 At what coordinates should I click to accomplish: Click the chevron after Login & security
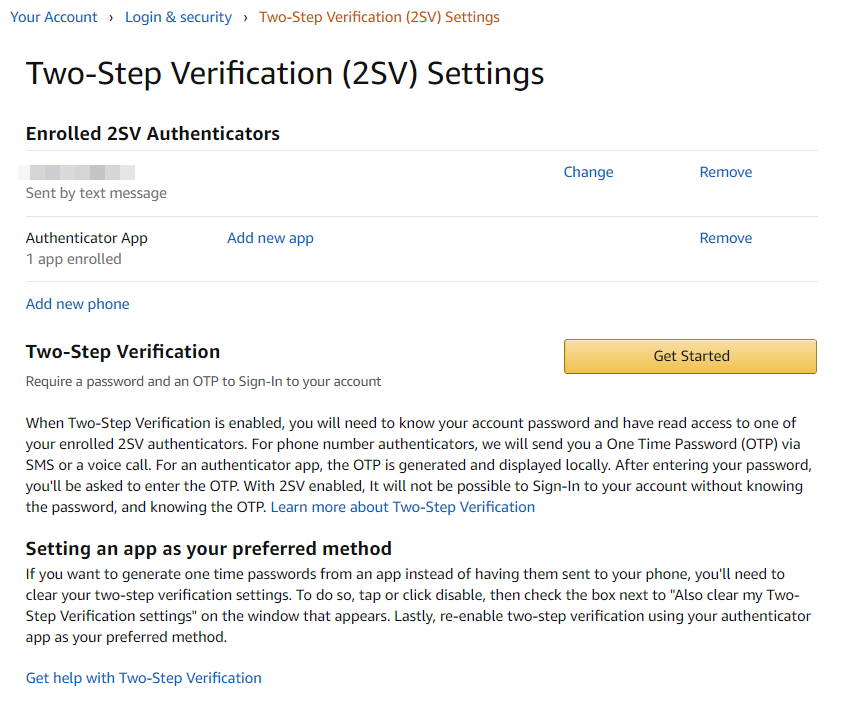point(245,17)
